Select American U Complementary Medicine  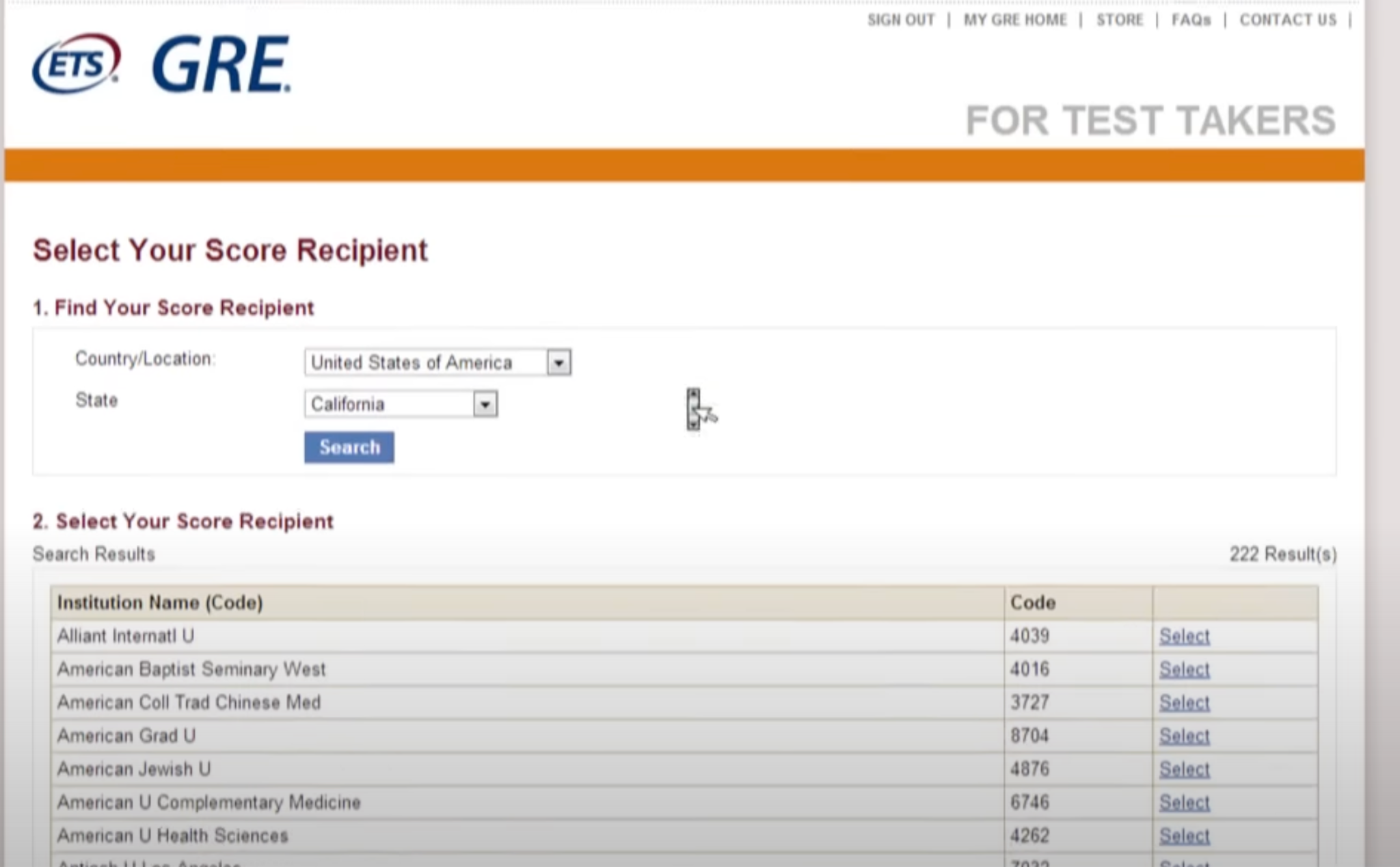(1184, 803)
